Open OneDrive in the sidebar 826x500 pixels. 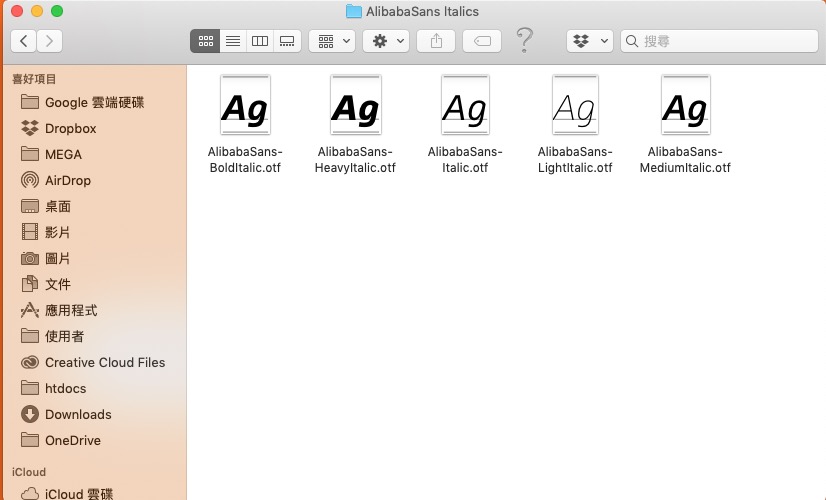click(94, 440)
